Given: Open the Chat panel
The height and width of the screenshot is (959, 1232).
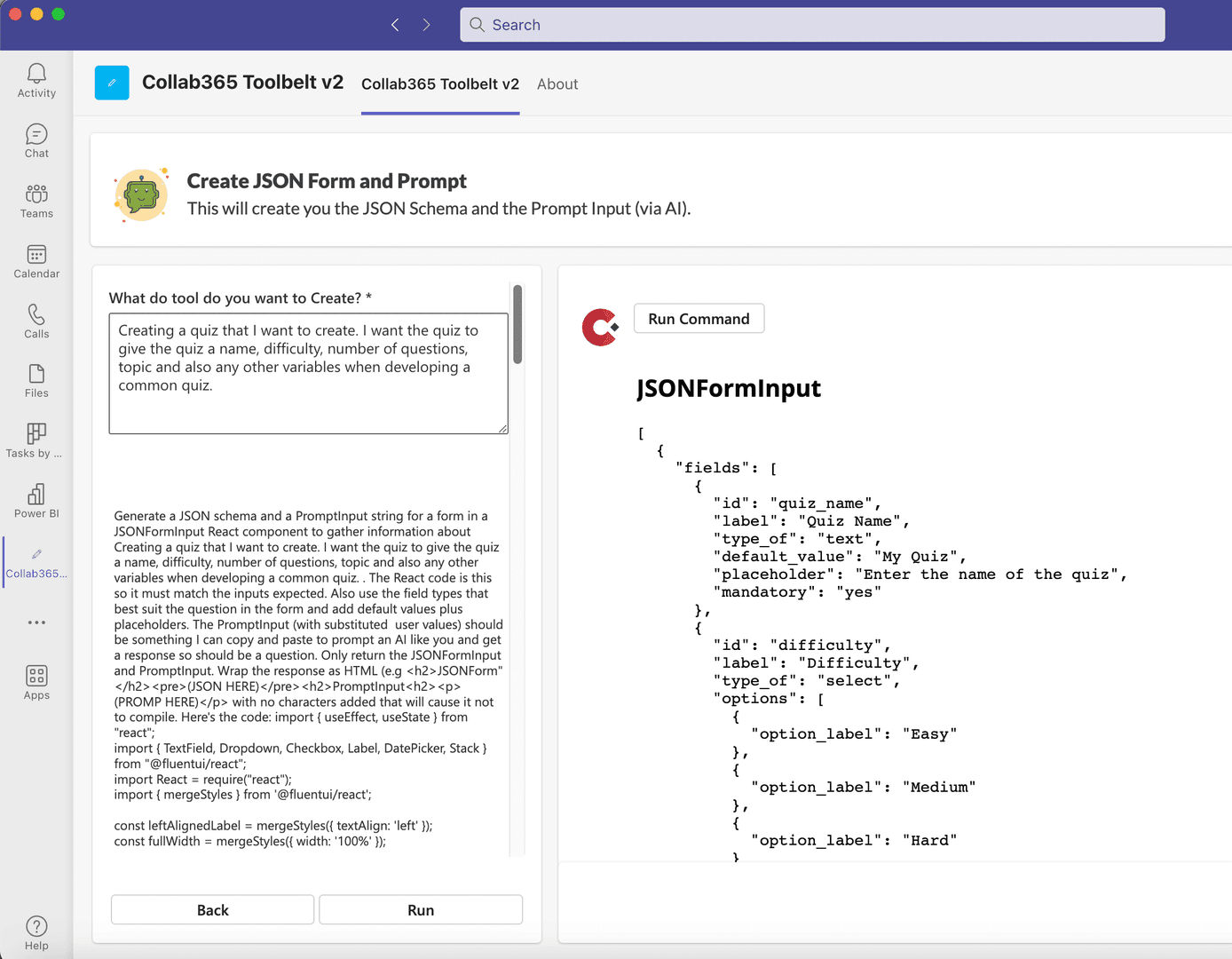Looking at the screenshot, I should [36, 139].
